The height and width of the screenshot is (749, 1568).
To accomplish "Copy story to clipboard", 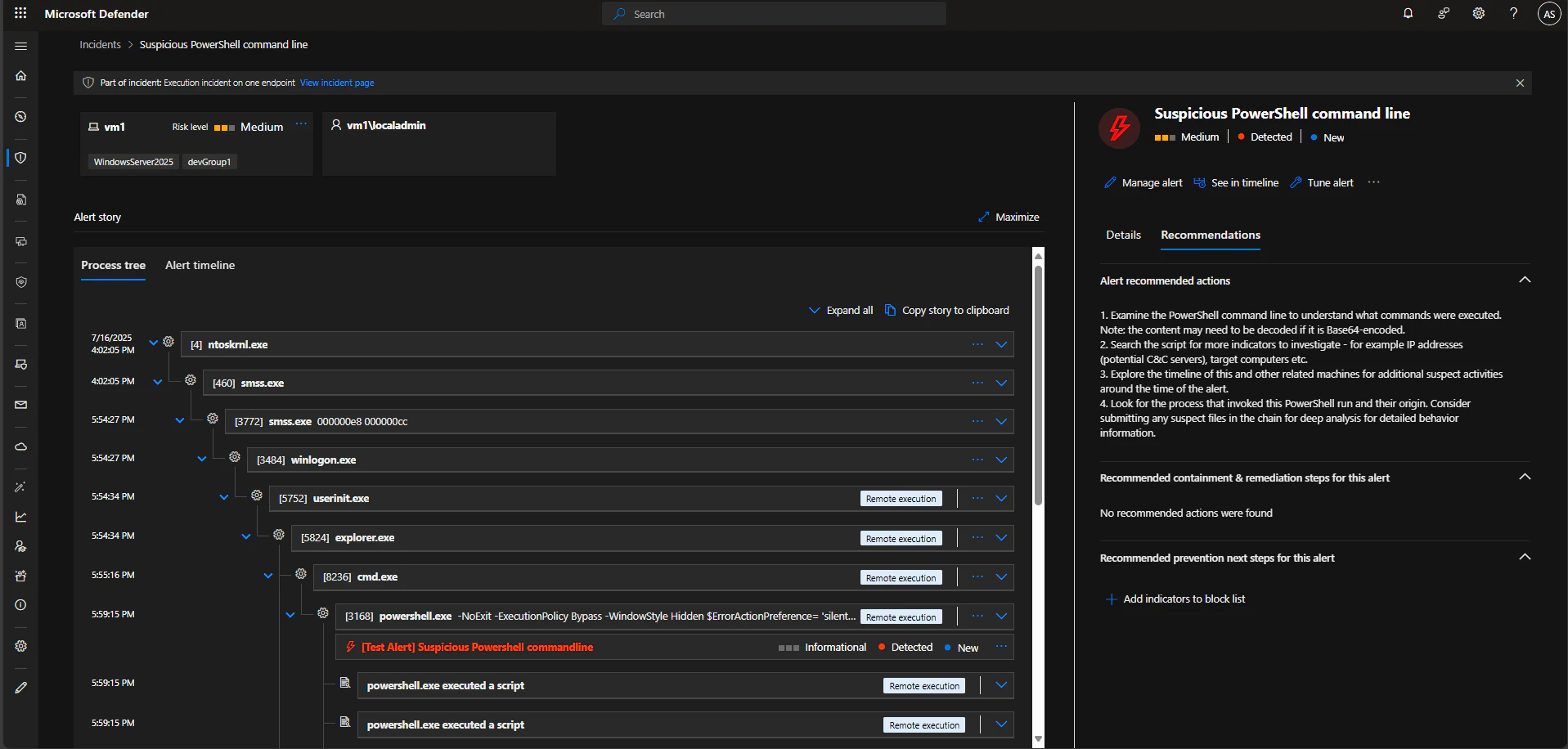I will [947, 311].
